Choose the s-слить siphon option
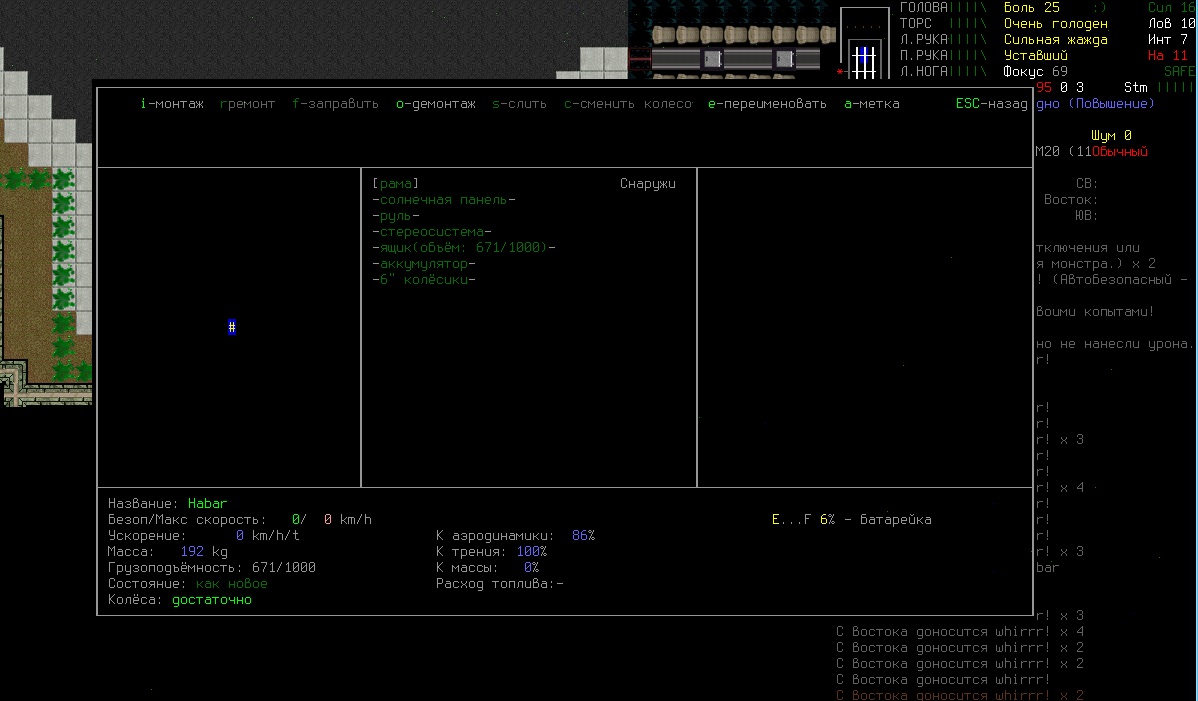The width and height of the screenshot is (1198, 701). tap(519, 104)
